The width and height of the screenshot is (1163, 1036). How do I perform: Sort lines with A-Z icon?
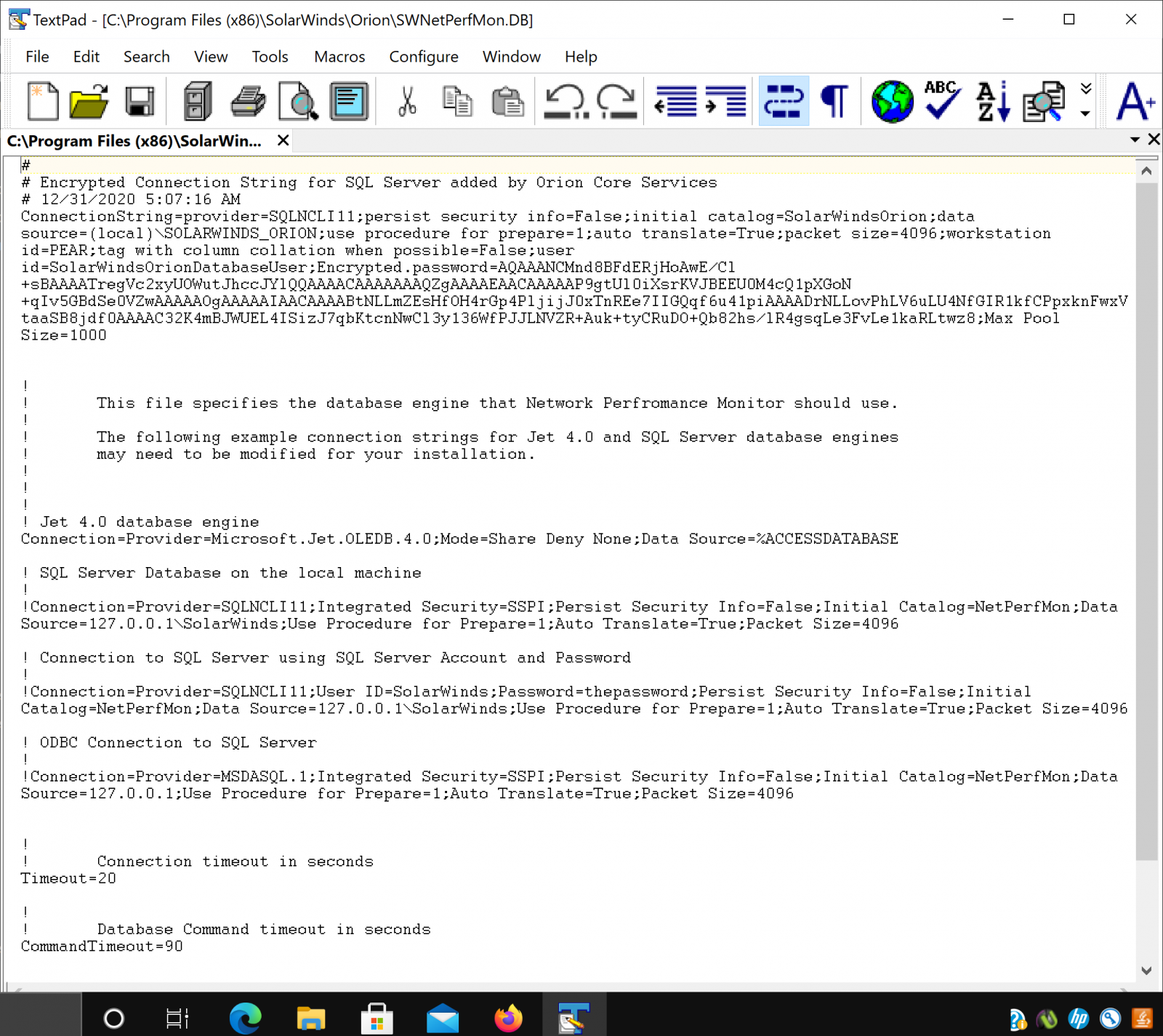[993, 101]
